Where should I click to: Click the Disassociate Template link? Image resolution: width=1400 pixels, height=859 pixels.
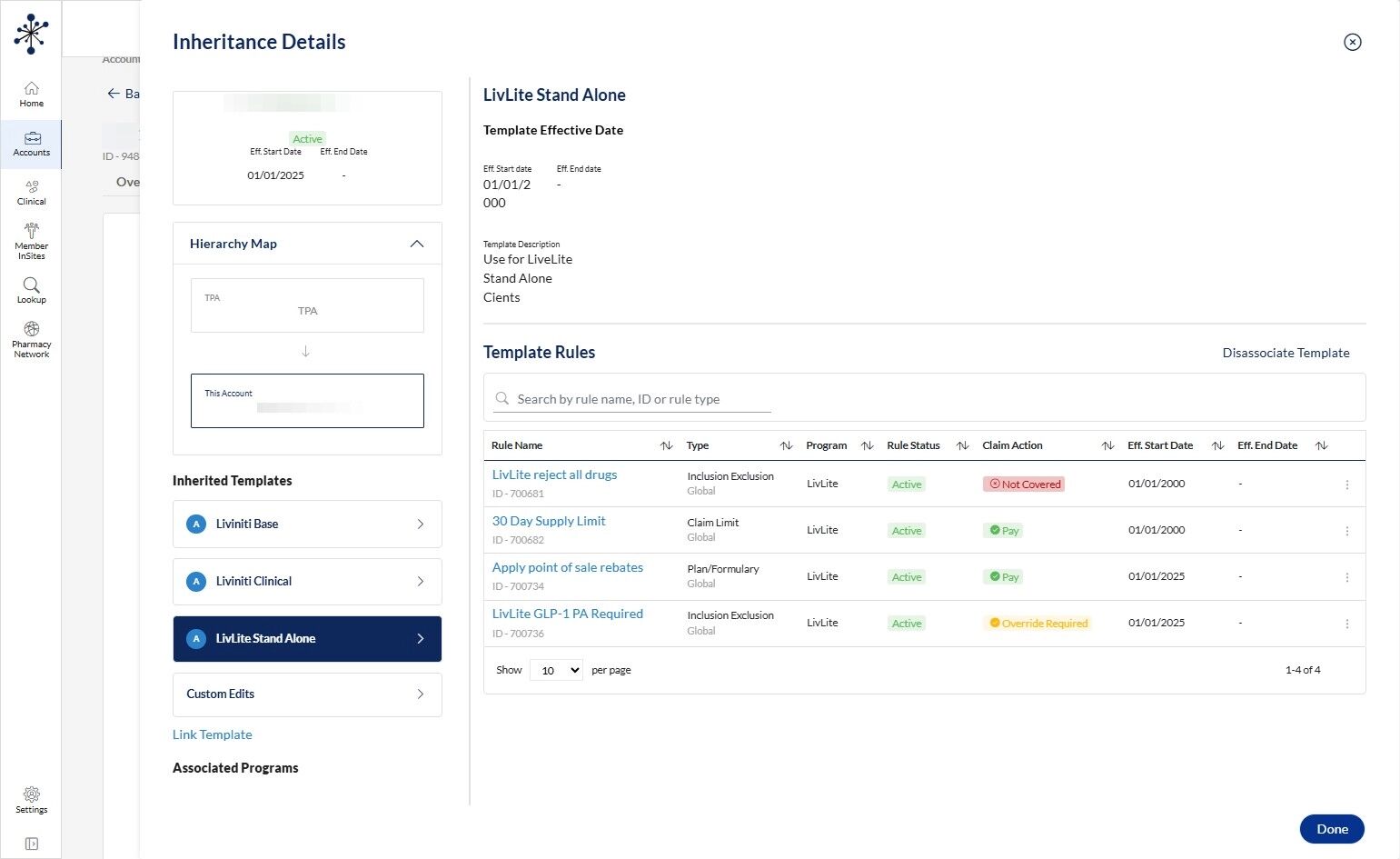pyautogui.click(x=1286, y=353)
